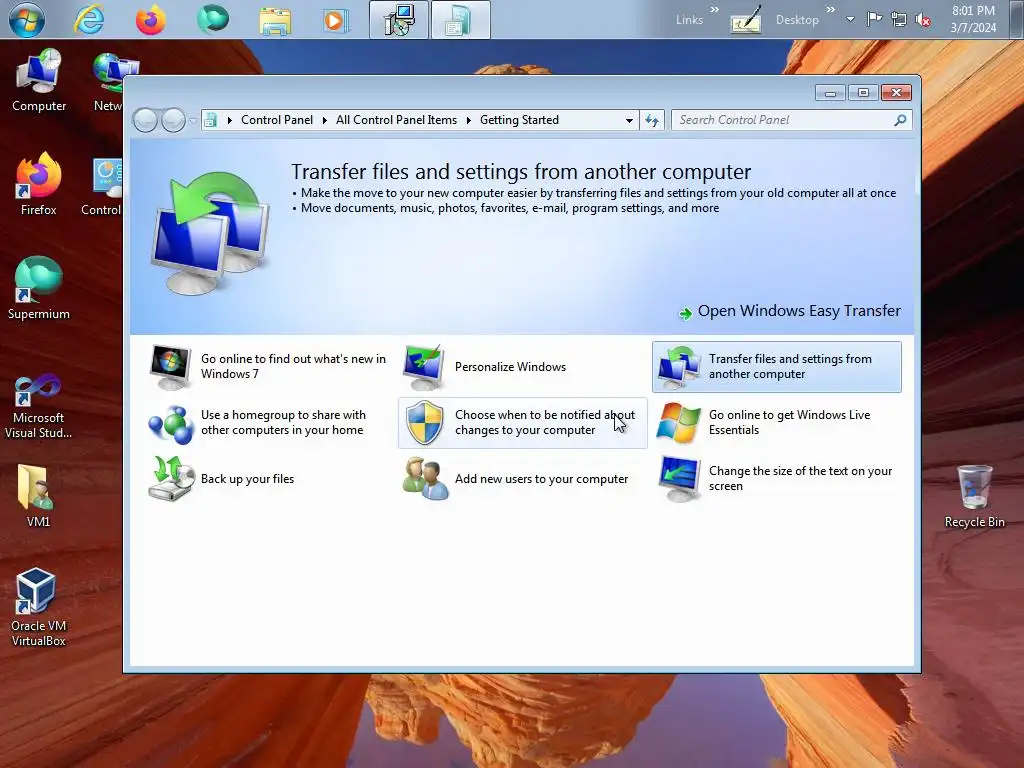Click the security shield icon for notifications
Viewport: 1024px width, 768px height.
click(424, 423)
